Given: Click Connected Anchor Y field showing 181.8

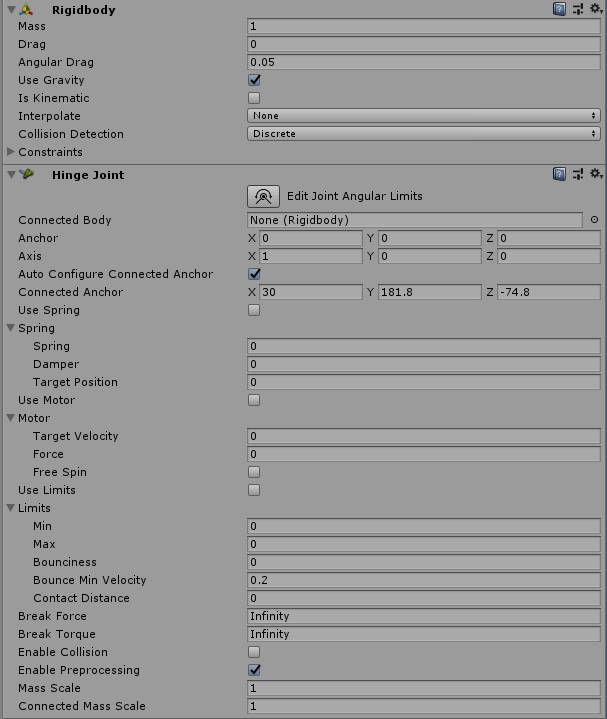Looking at the screenshot, I should point(430,292).
